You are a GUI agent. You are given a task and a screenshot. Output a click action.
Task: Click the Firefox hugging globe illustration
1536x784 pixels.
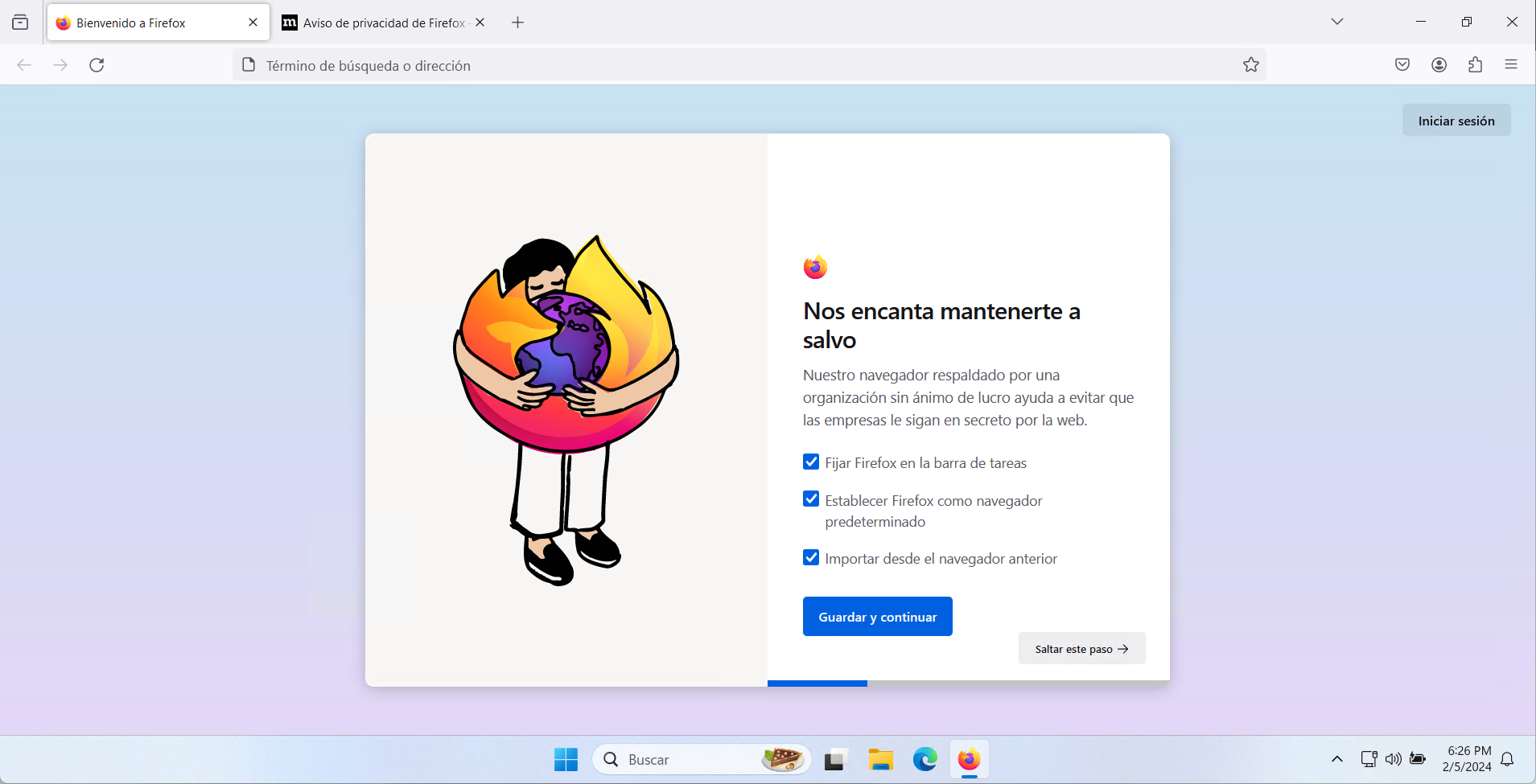[566, 409]
